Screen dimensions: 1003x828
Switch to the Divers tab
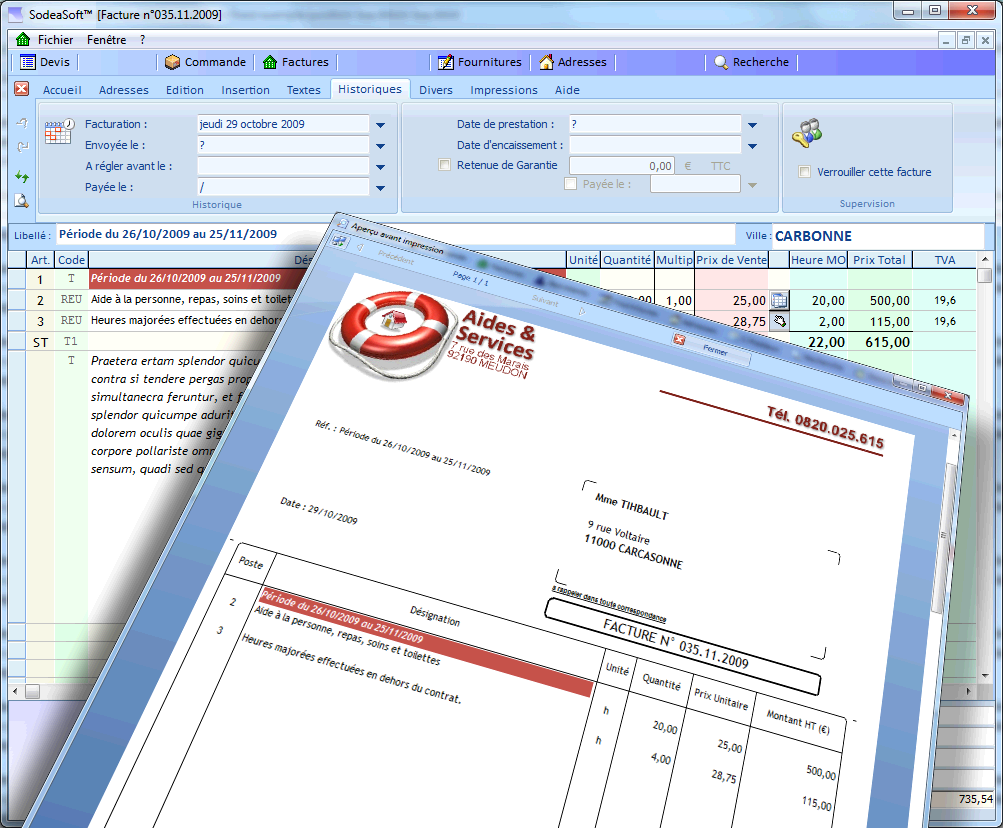pos(436,90)
